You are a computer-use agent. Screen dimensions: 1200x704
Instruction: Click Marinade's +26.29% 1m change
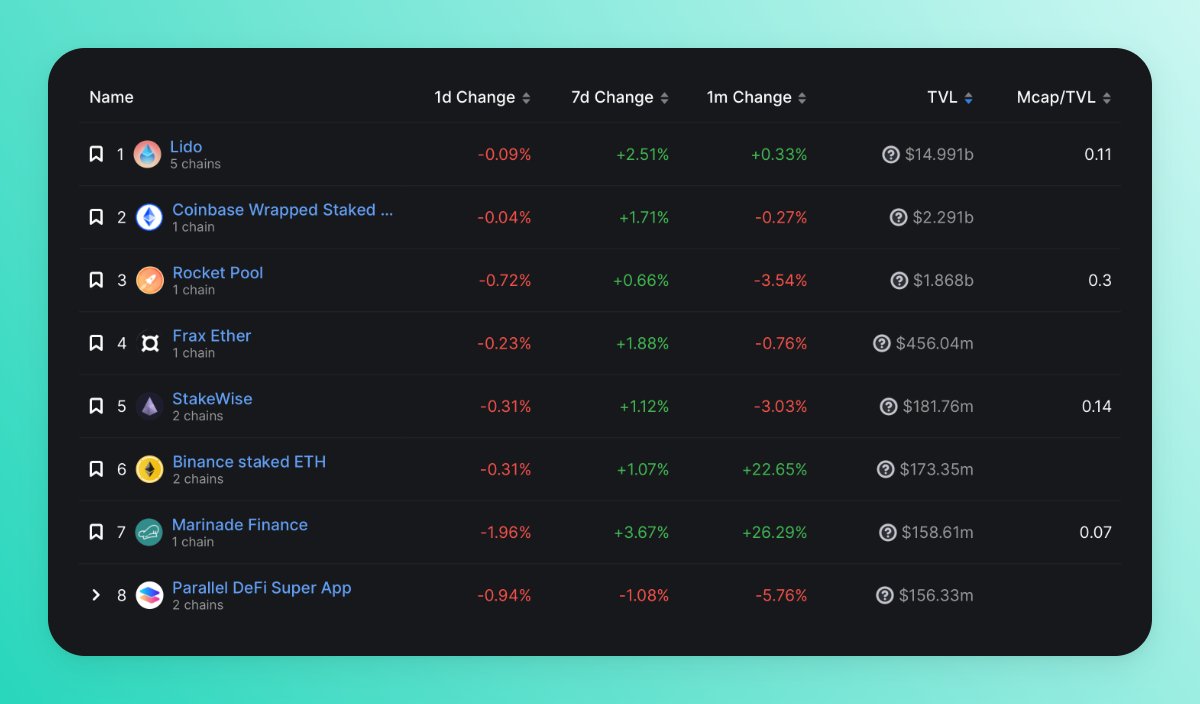[x=775, y=532]
